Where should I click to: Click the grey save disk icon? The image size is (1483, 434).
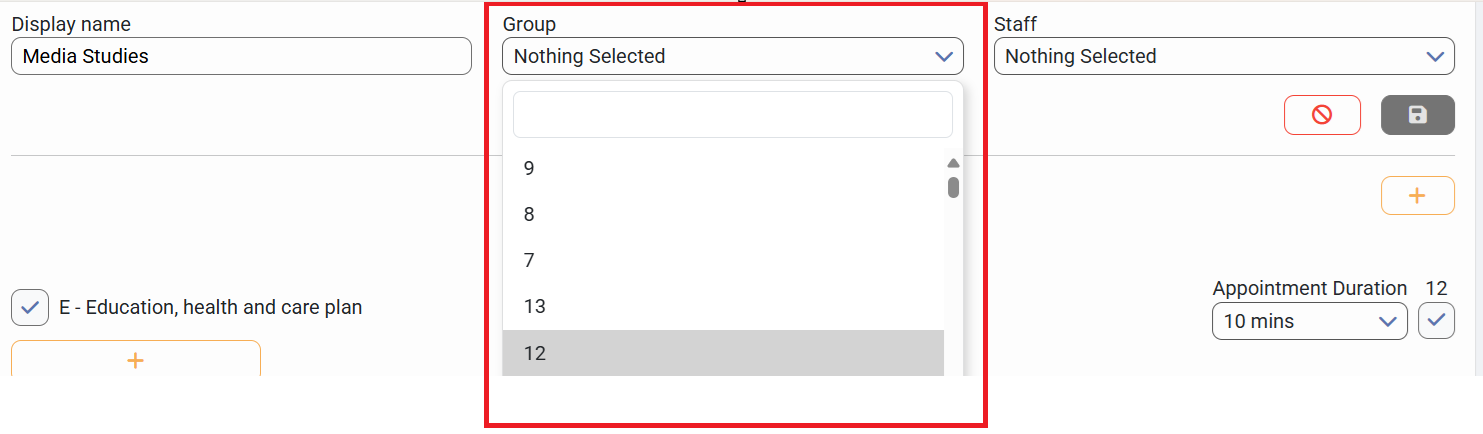click(x=1417, y=115)
